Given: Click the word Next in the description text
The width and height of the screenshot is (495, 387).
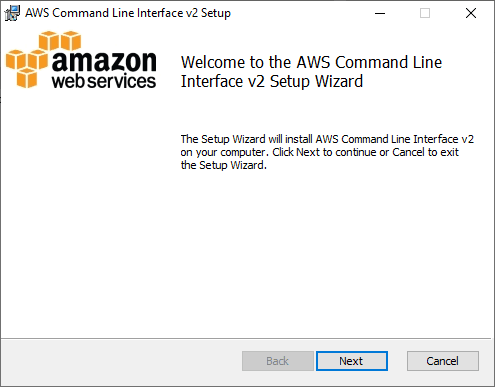Looking at the screenshot, I should (x=308, y=152).
